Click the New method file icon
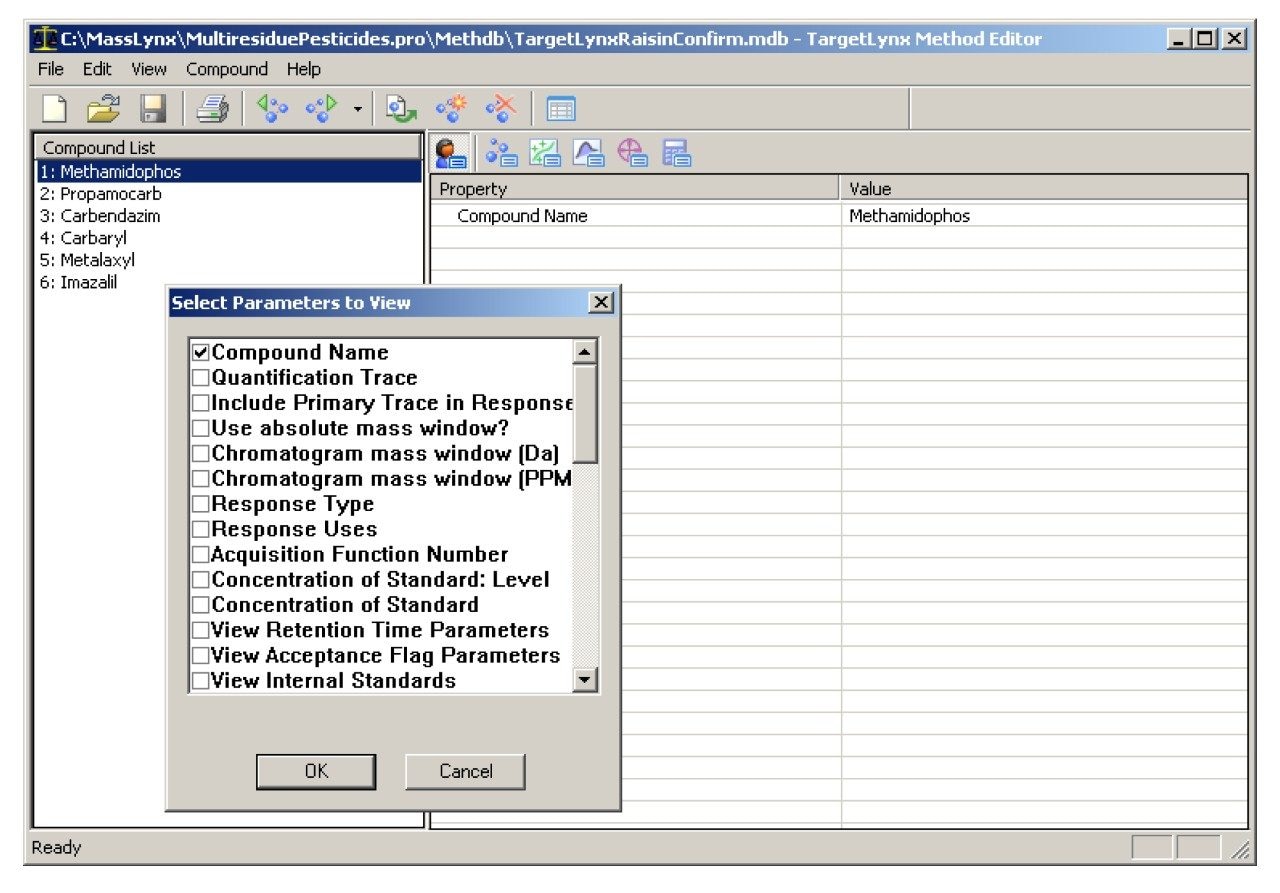 point(56,109)
